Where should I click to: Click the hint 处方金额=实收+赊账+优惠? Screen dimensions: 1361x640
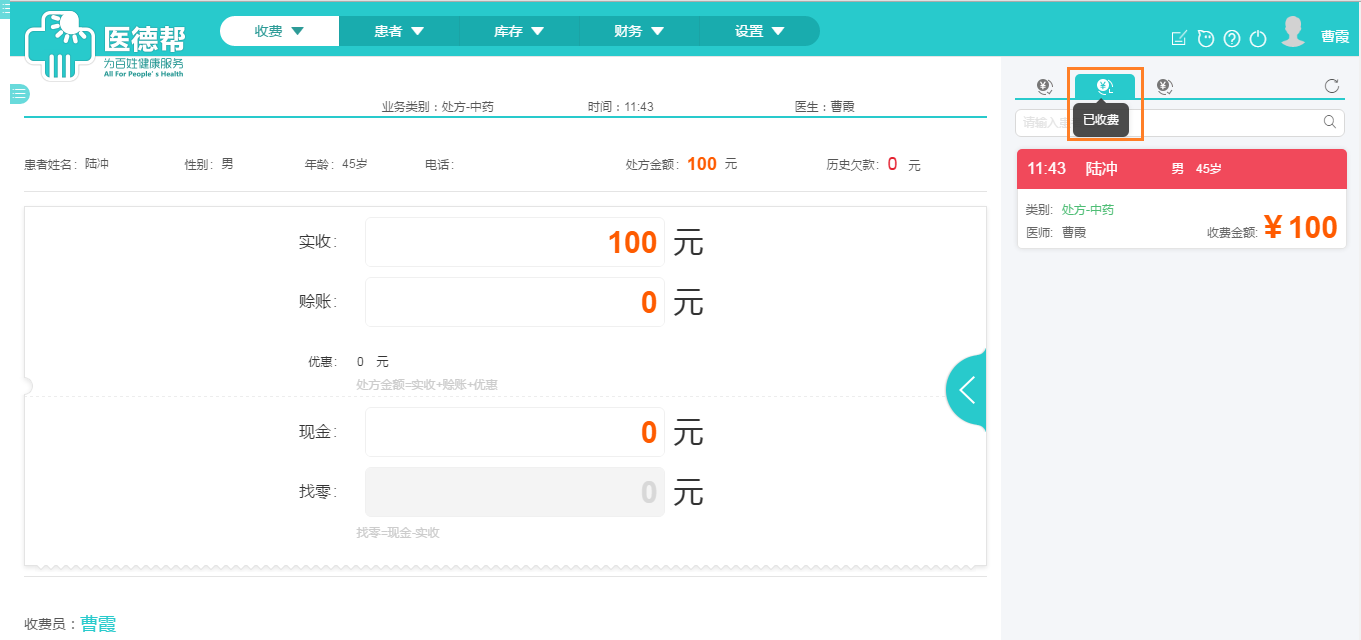coord(427,385)
